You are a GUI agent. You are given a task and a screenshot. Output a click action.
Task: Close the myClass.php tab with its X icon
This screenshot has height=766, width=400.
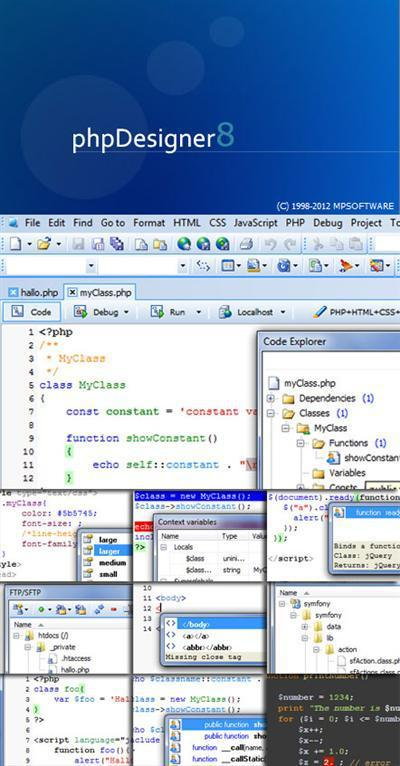click(x=72, y=293)
